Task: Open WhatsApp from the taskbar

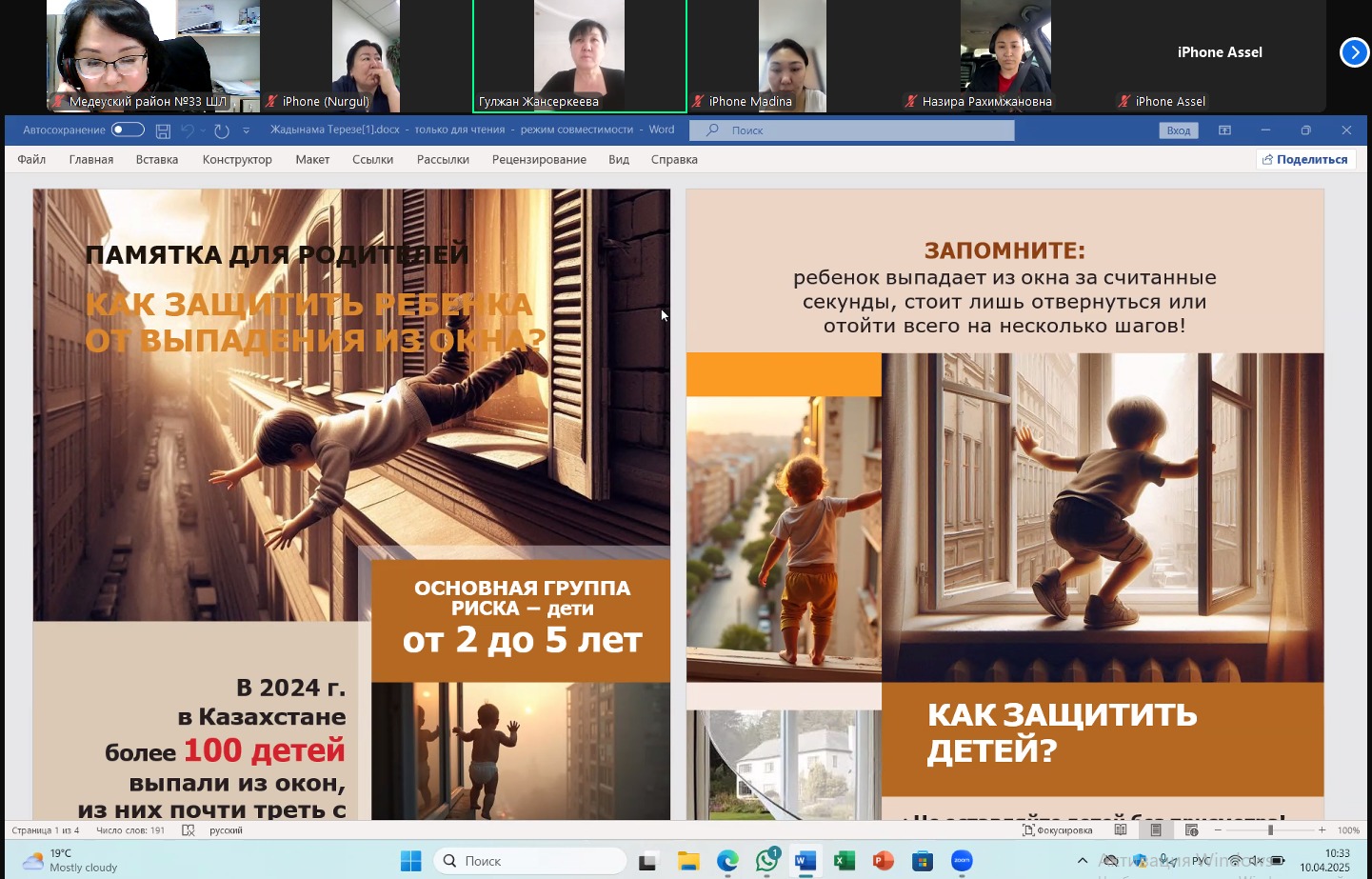Action: pyautogui.click(x=766, y=861)
